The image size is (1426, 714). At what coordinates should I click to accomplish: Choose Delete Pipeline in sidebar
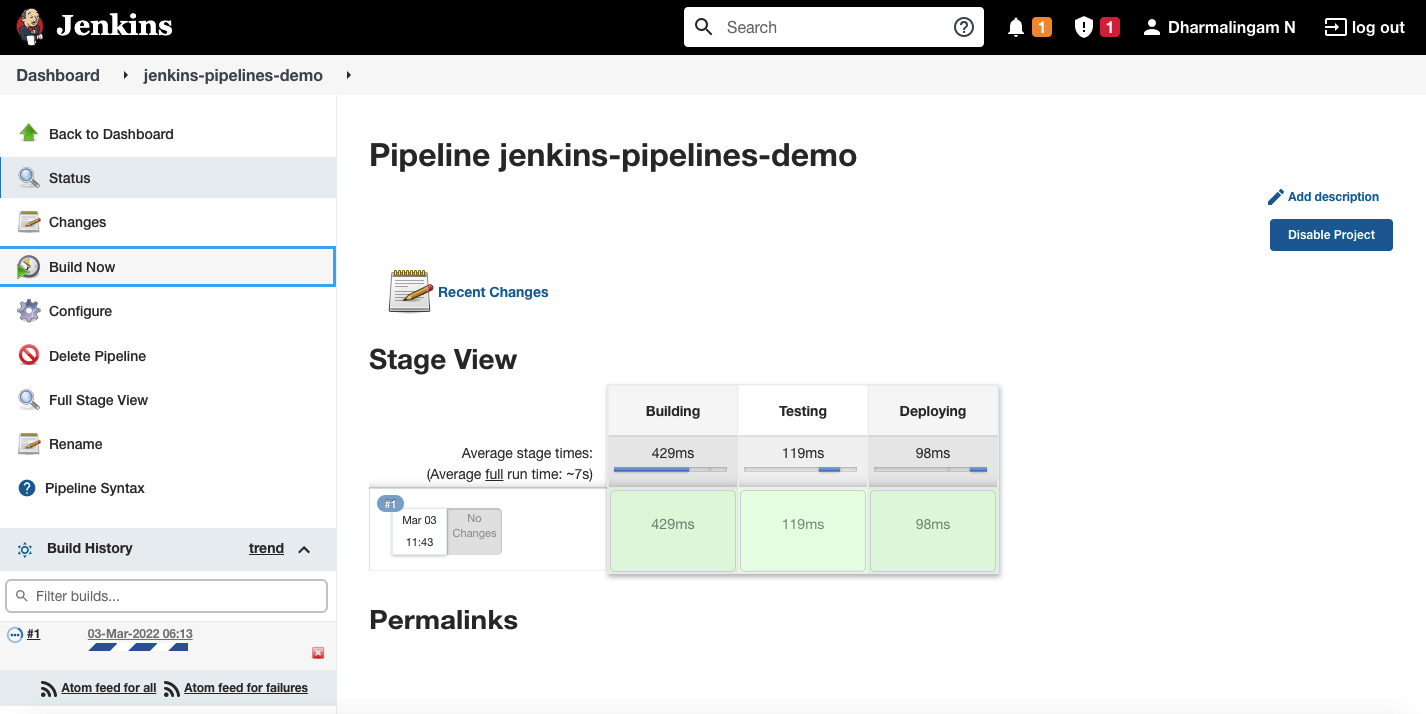[x=97, y=356]
